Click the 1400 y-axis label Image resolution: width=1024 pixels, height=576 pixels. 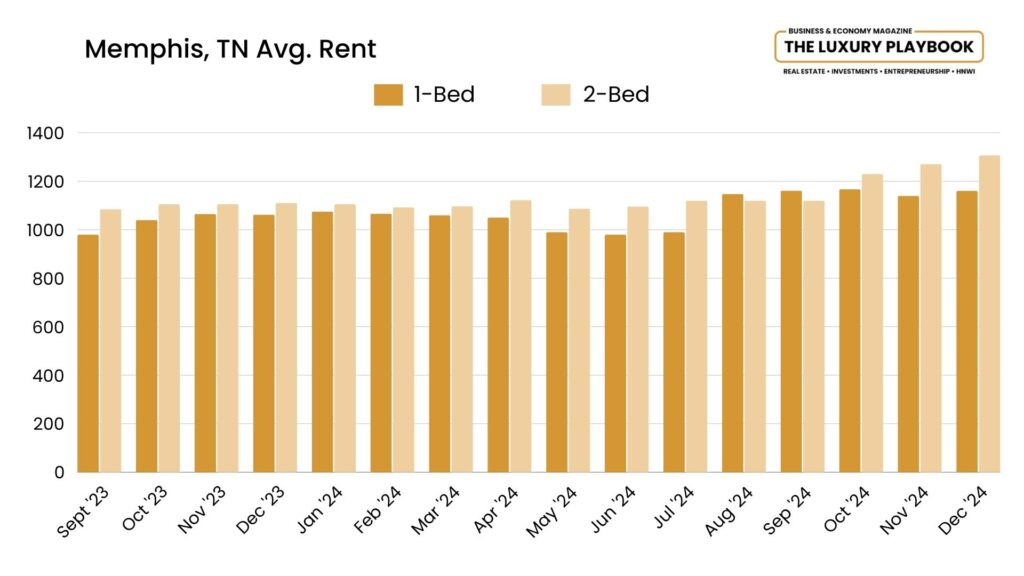[46, 133]
